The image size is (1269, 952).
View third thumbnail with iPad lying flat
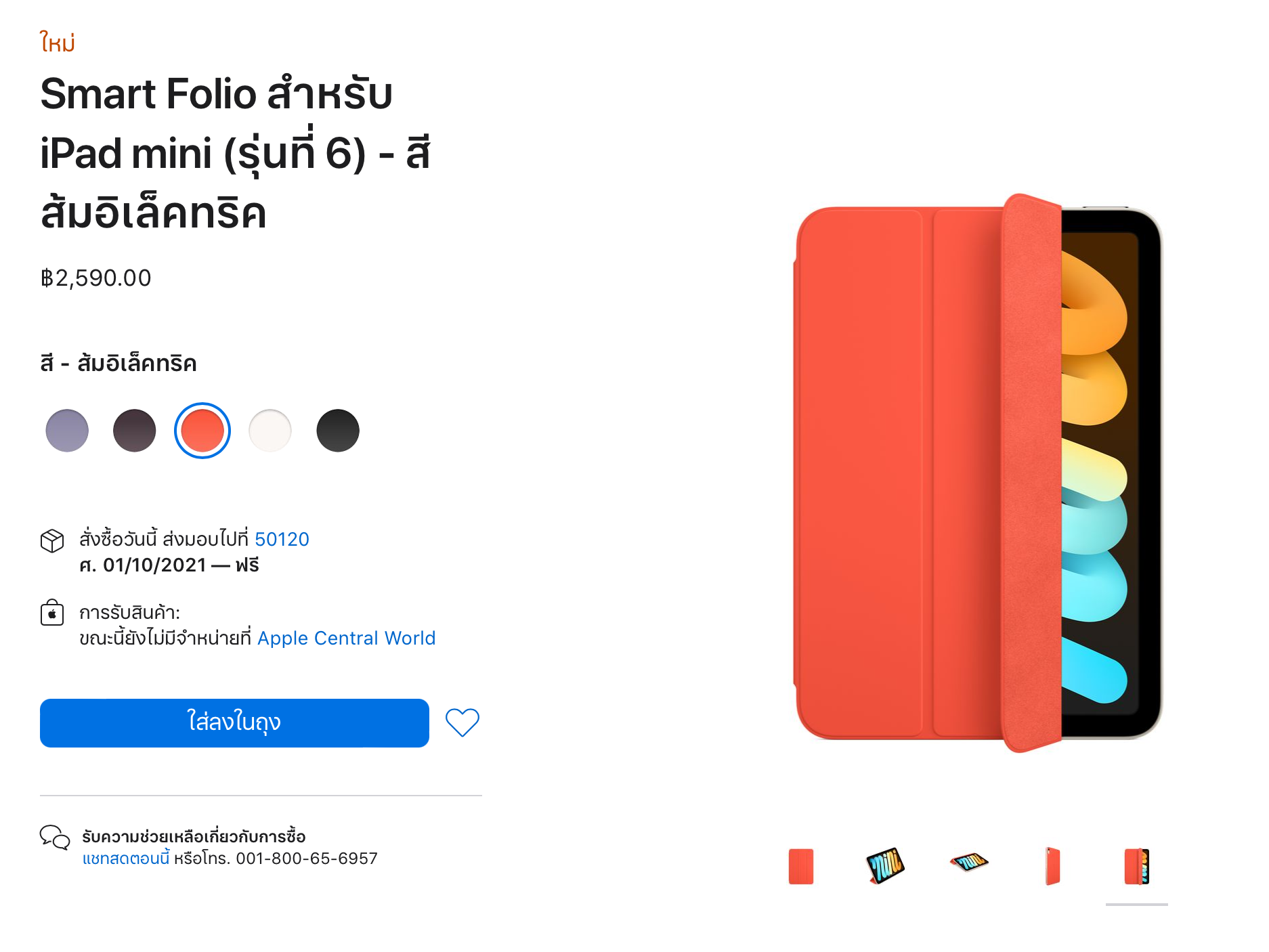969,863
